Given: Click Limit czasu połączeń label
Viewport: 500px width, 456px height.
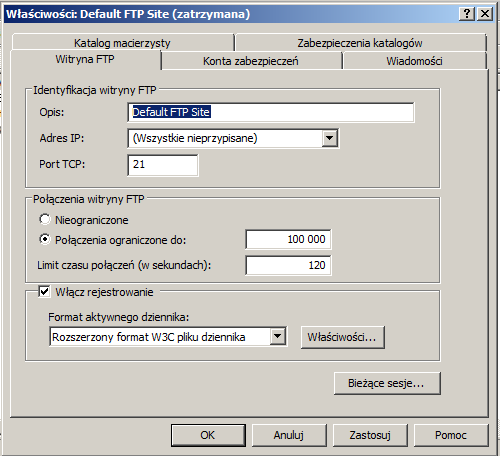Looking at the screenshot, I should coord(124,265).
